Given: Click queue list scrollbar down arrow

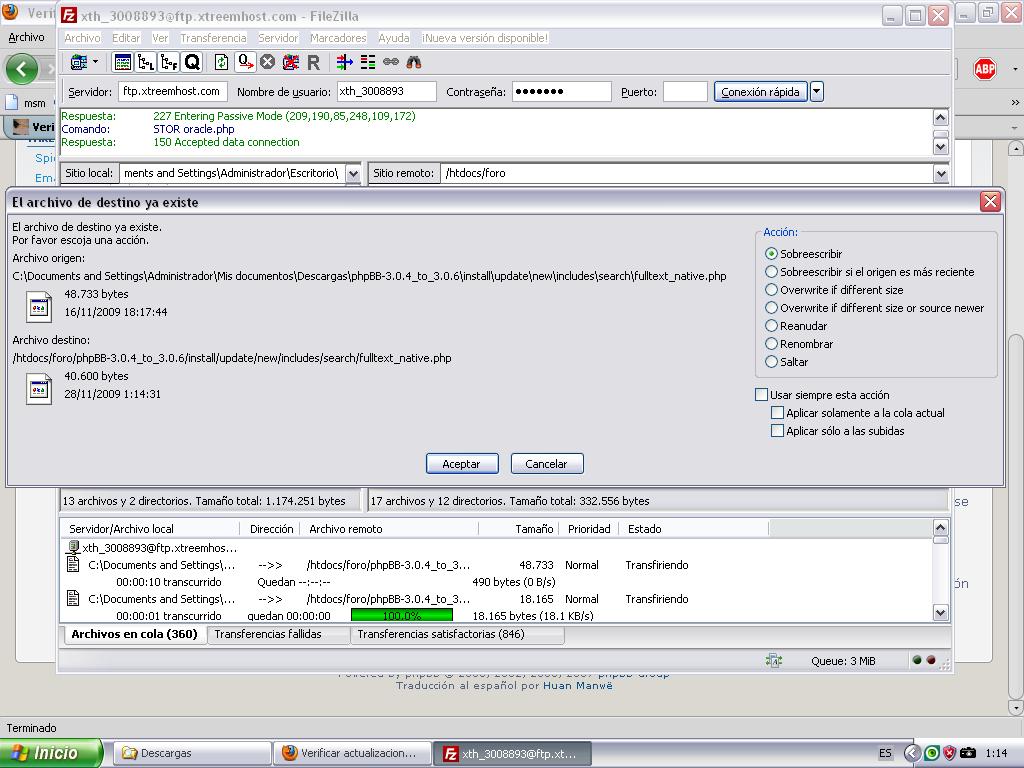Looking at the screenshot, I should (940, 613).
